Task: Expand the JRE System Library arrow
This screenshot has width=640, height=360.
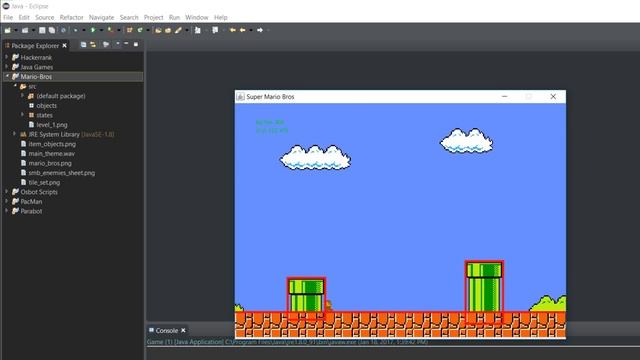Action: pyautogui.click(x=15, y=134)
